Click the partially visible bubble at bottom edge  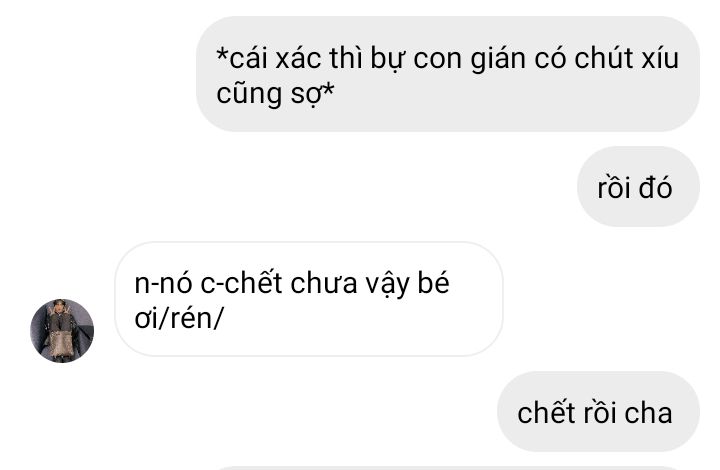[455, 468]
